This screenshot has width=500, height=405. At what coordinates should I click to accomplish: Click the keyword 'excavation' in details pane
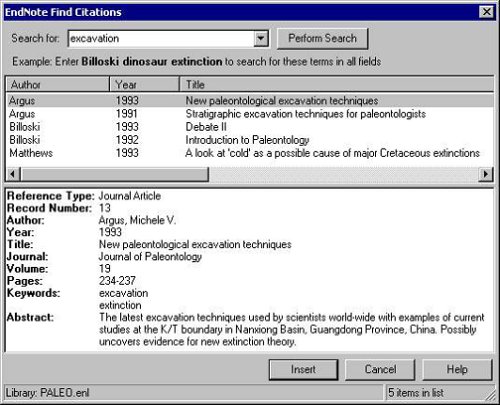click(x=124, y=293)
